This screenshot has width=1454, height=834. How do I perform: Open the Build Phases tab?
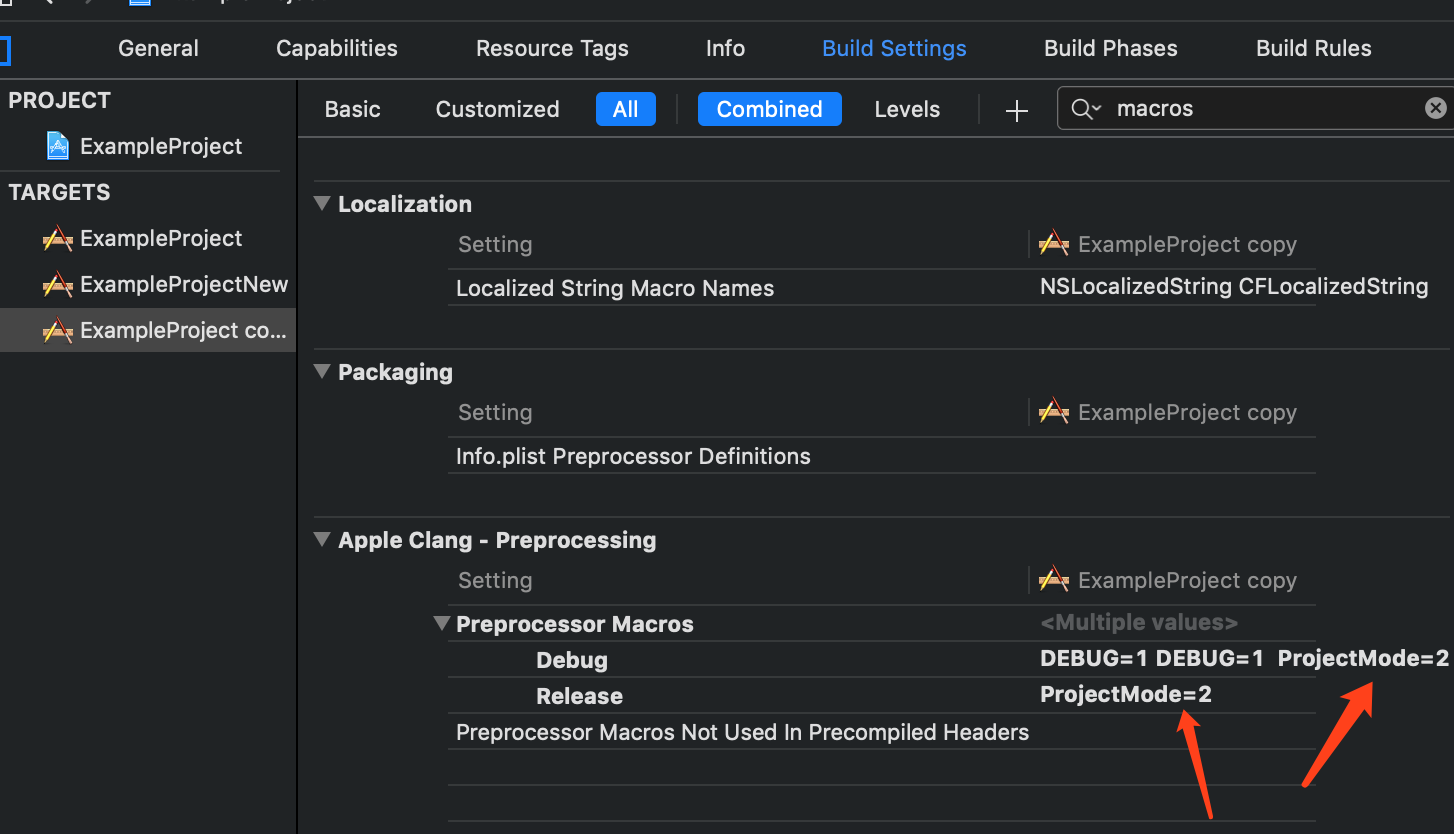(1110, 48)
